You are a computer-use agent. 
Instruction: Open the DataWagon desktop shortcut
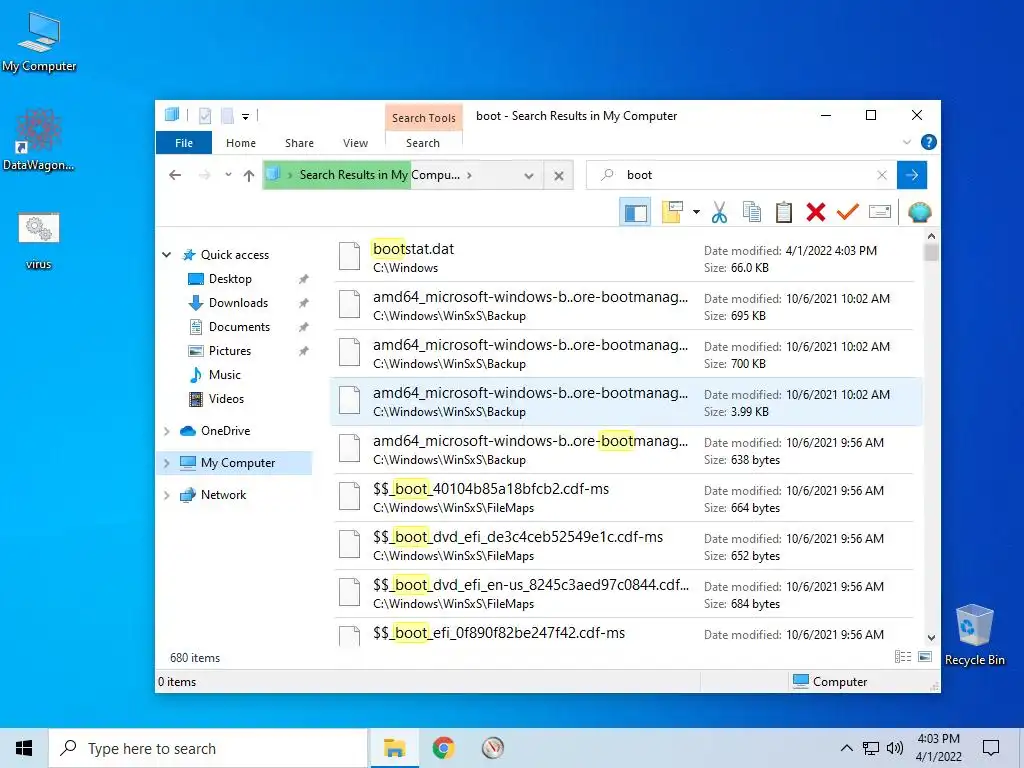pyautogui.click(x=39, y=140)
